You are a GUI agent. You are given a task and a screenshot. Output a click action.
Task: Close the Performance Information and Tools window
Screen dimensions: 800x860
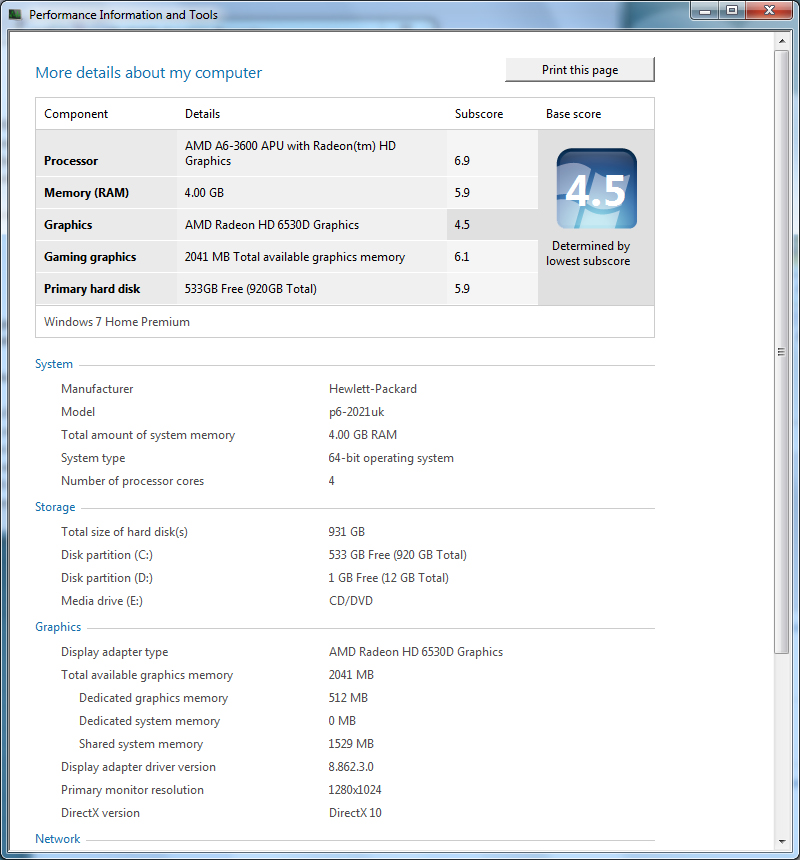point(769,10)
